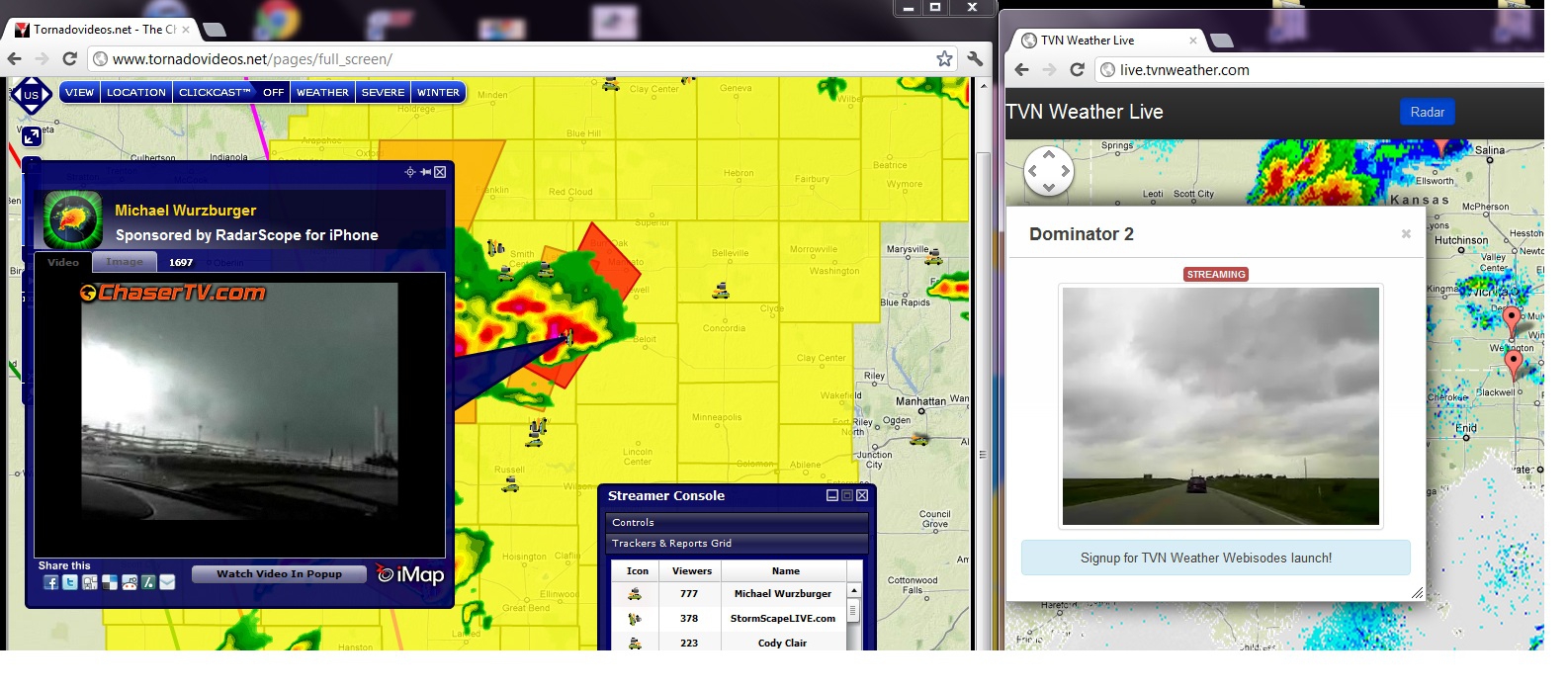The height and width of the screenshot is (689, 1568).
Task: Switch to the Video tab
Action: click(x=63, y=262)
